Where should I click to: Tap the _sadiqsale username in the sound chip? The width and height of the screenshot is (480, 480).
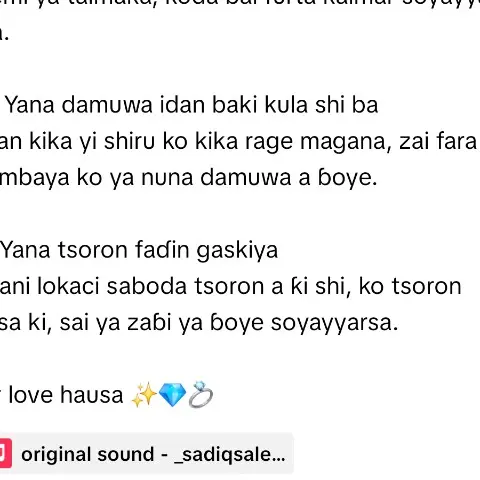230,454
